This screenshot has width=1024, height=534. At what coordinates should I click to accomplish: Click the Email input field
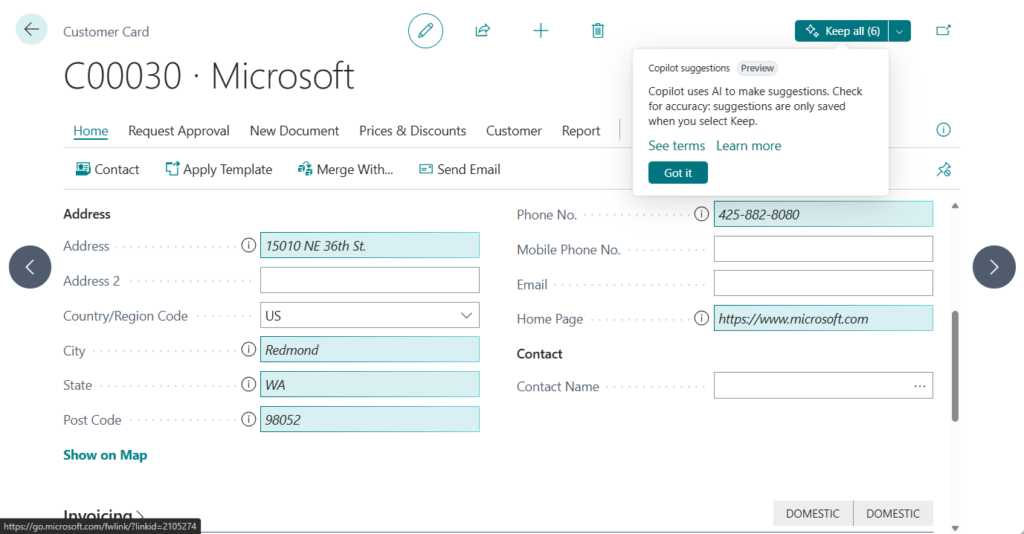tap(822, 284)
